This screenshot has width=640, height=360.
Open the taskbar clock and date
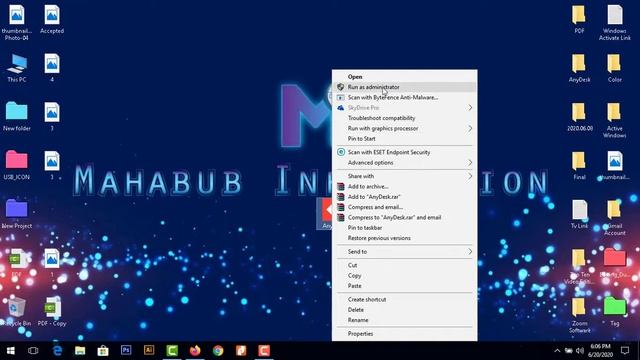[x=600, y=350]
